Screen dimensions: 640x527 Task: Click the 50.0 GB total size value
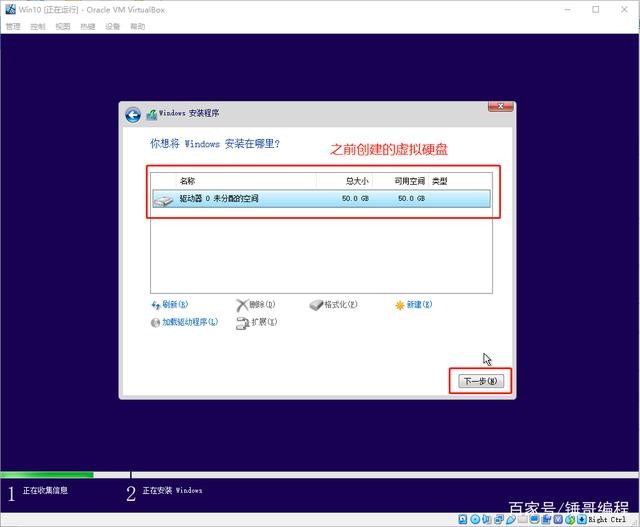pos(355,198)
